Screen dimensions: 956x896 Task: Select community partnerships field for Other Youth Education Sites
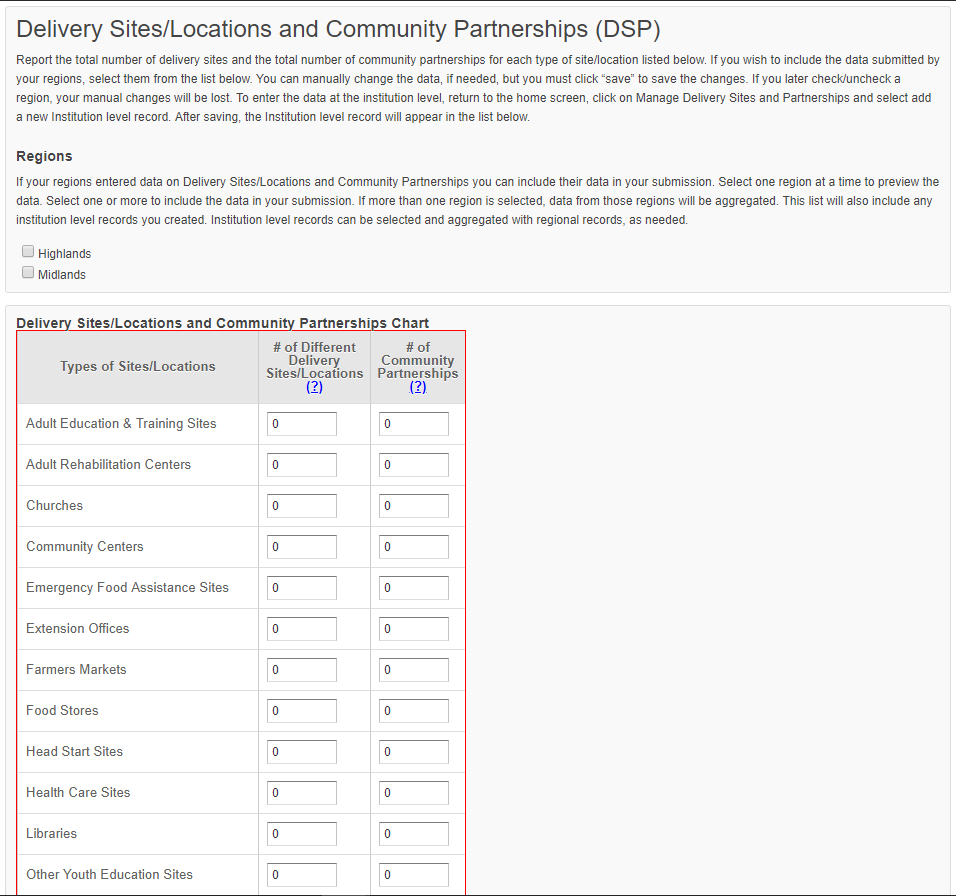click(x=414, y=875)
